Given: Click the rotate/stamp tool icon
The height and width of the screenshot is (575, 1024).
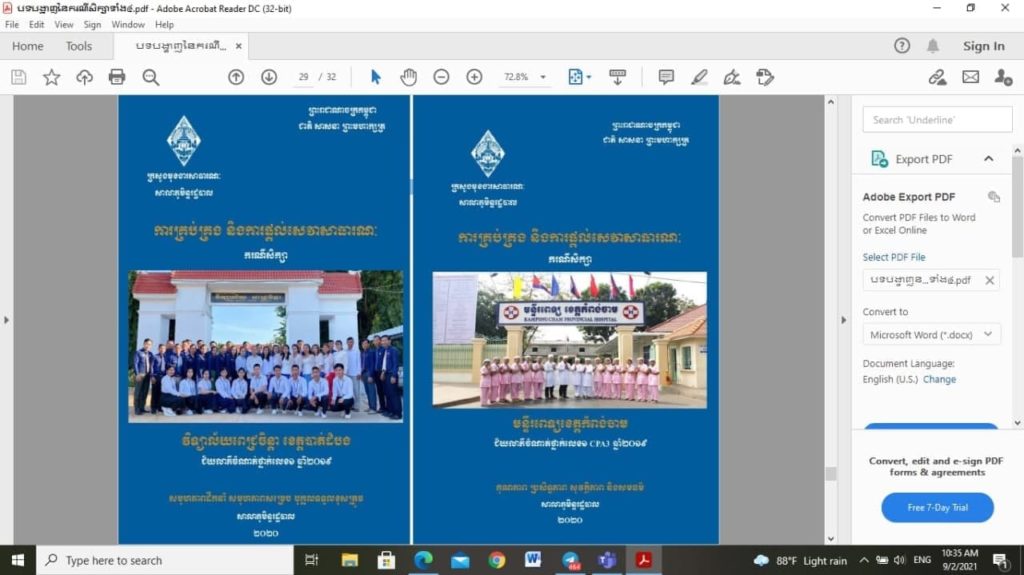Looking at the screenshot, I should [x=765, y=77].
